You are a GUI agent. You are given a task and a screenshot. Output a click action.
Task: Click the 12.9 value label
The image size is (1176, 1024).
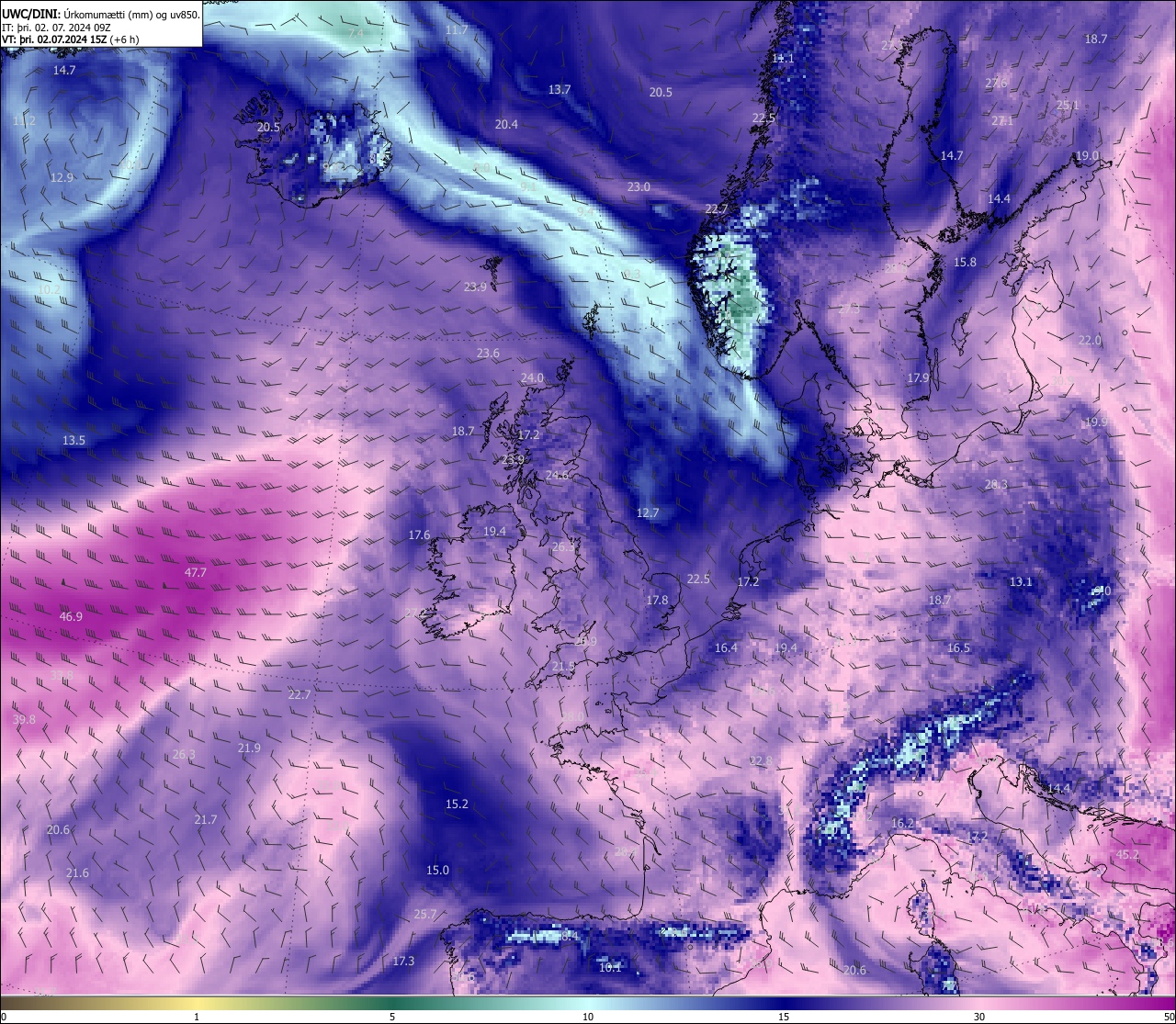click(62, 177)
